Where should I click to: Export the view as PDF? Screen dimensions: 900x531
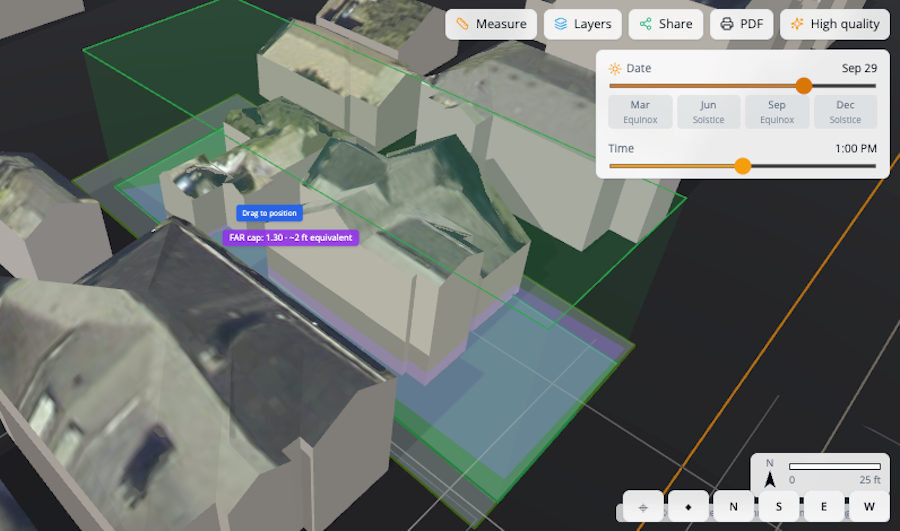pos(742,24)
